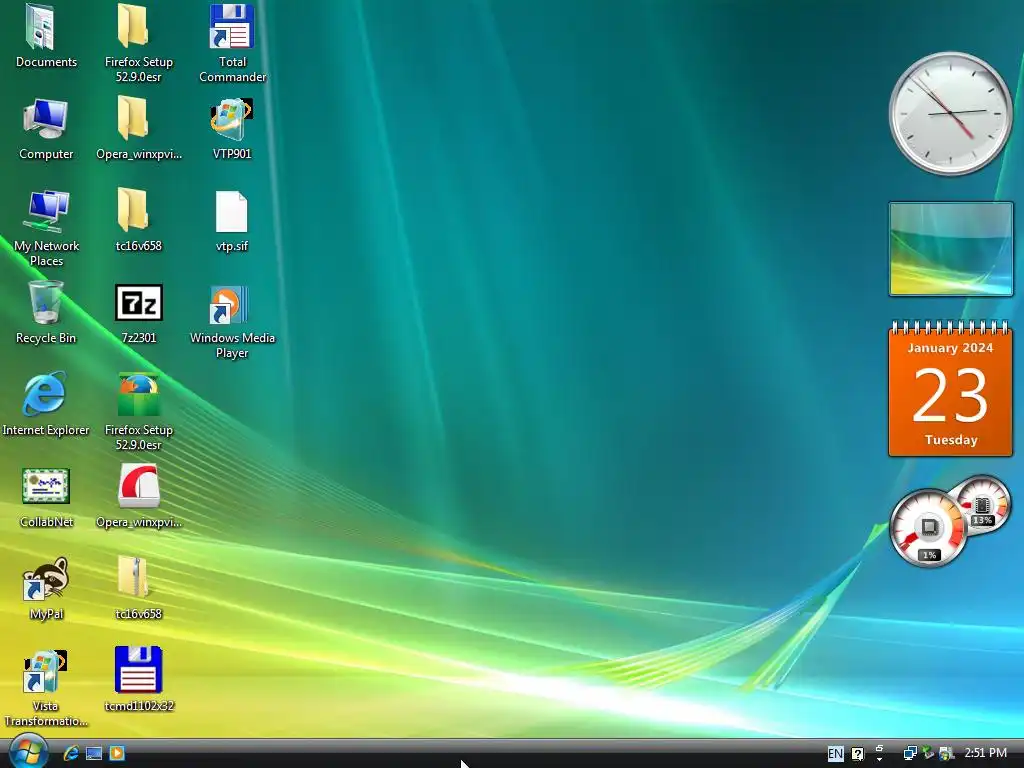Launch the Total Commander shortcut
1024x768 pixels.
point(231,27)
